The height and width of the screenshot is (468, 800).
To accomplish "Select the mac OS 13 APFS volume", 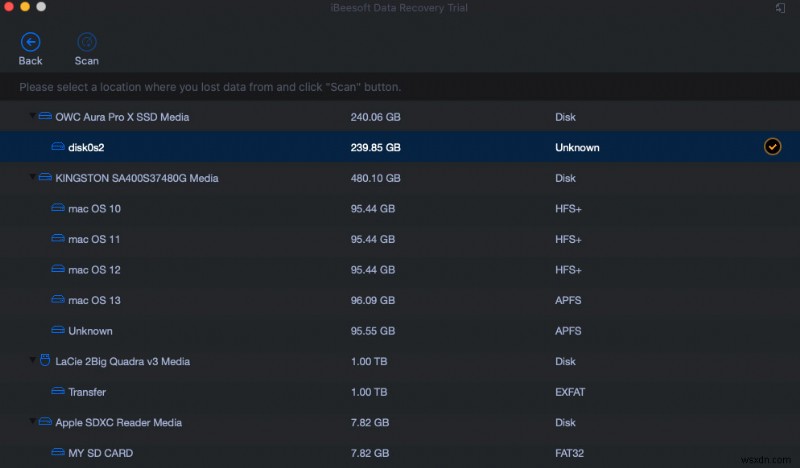I will [x=94, y=300].
